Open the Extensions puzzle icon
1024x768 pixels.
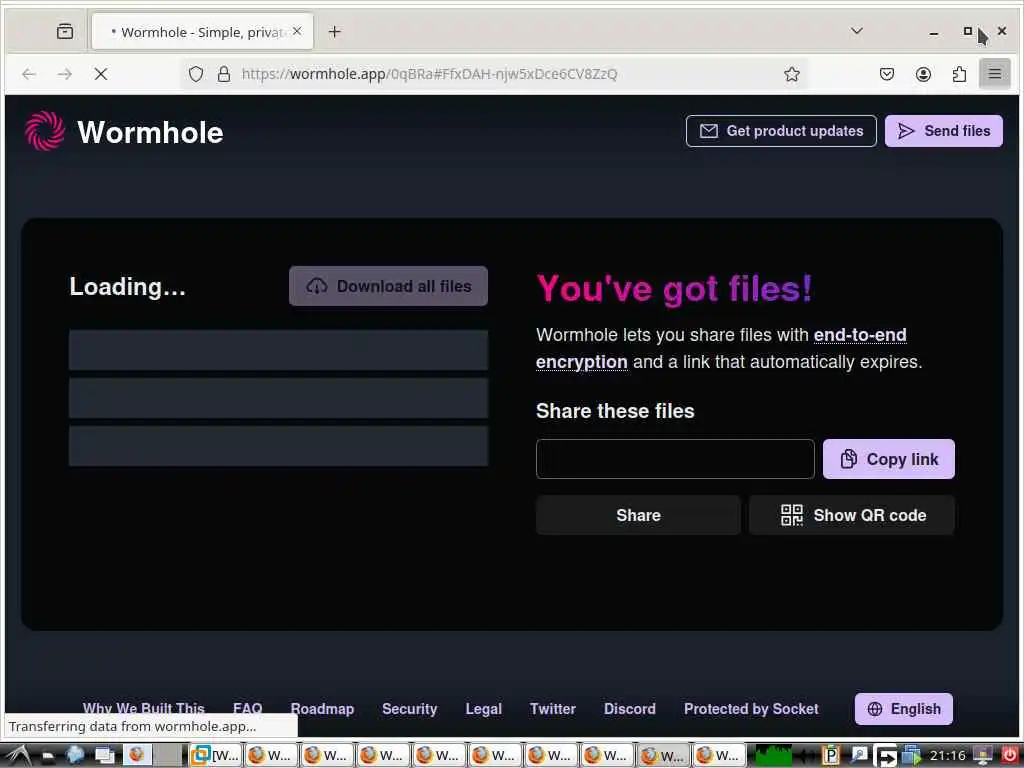[x=959, y=74]
